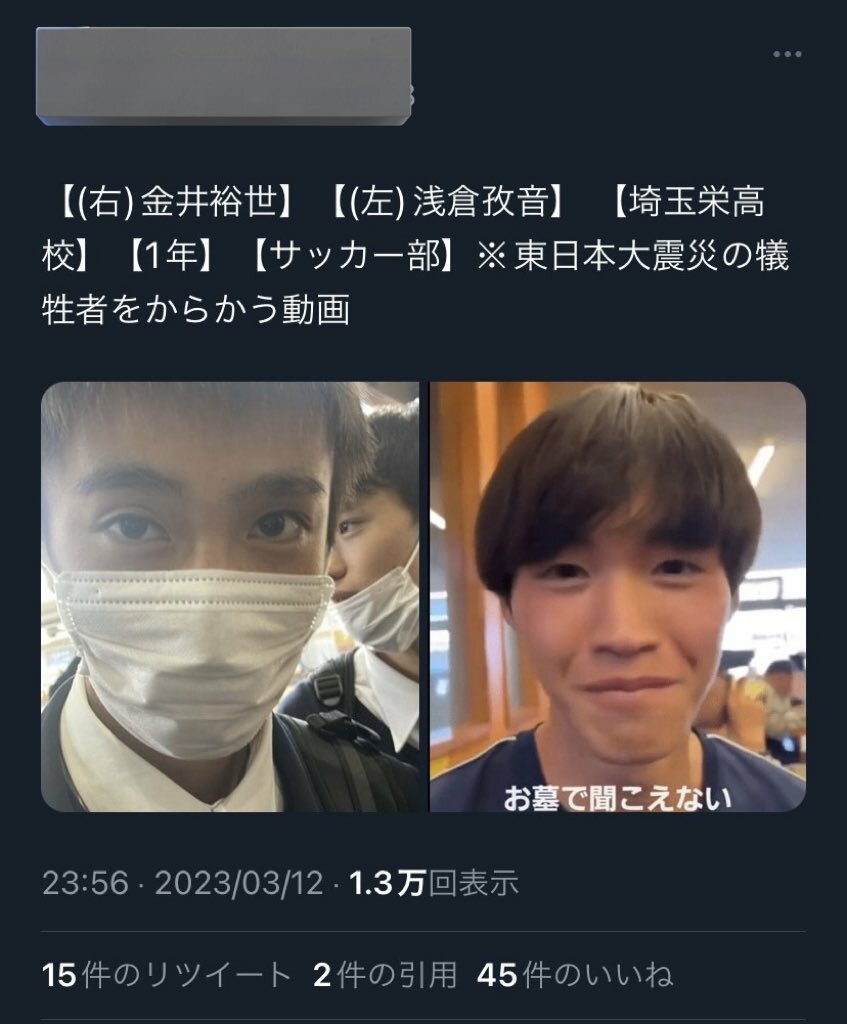Click the 2023/03/12 post date

239,884
